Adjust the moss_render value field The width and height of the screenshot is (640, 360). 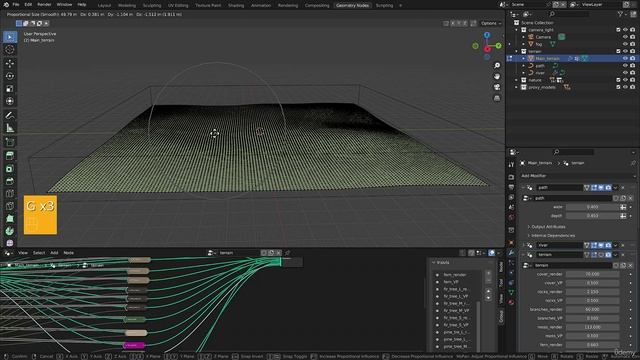click(592, 327)
